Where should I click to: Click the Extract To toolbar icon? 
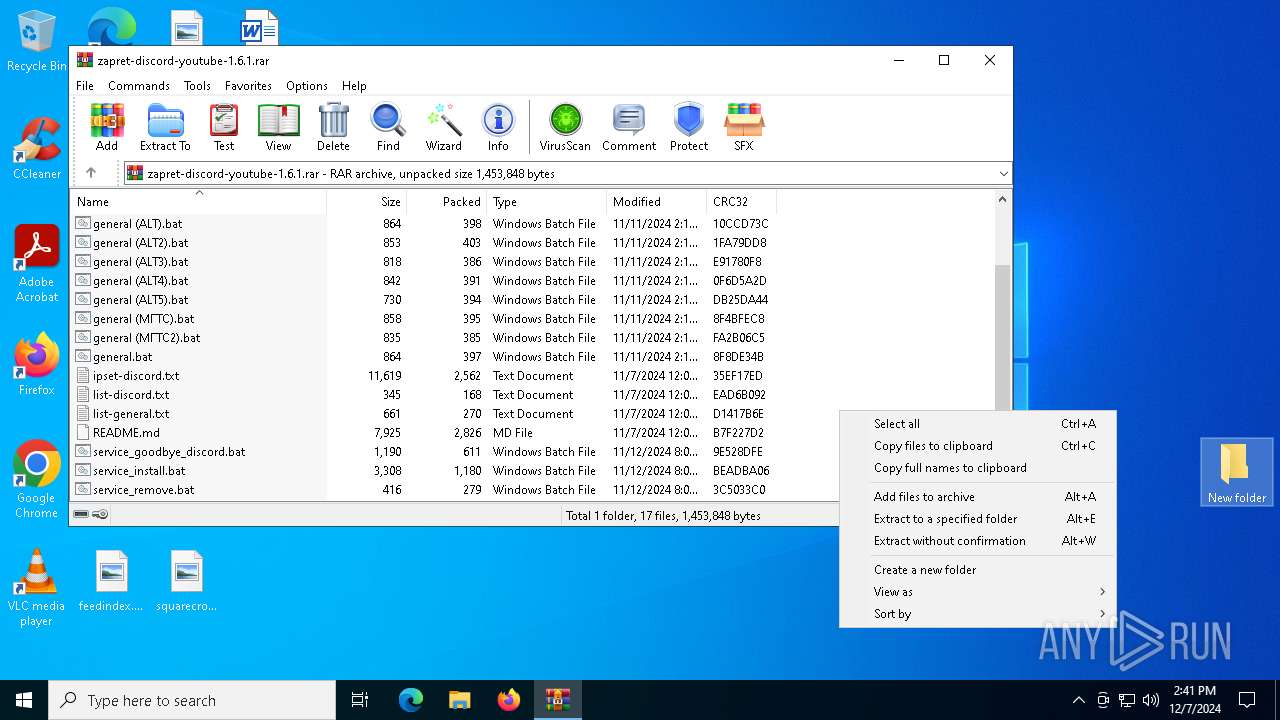(165, 127)
